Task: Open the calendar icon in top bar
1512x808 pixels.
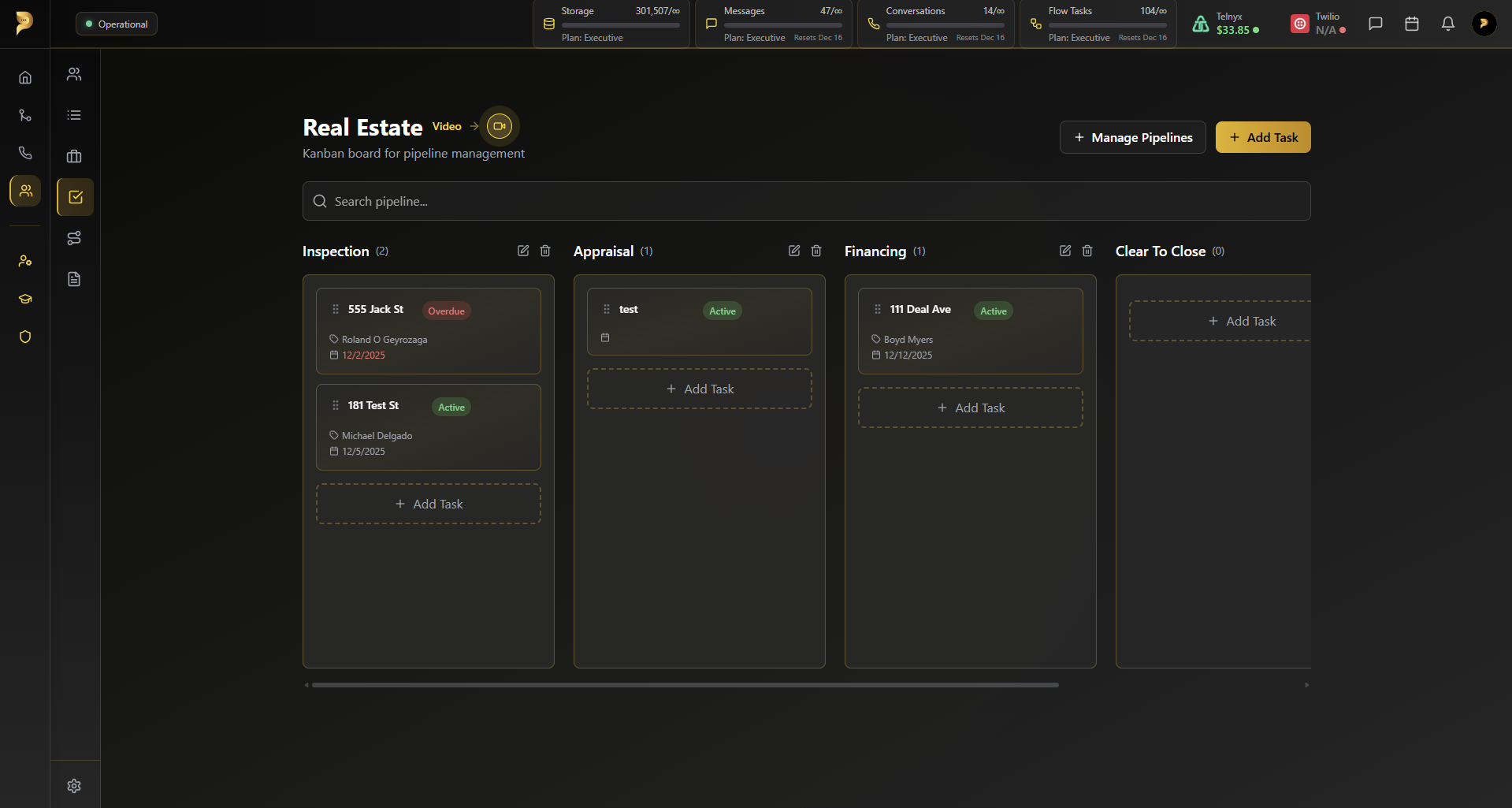Action: tap(1412, 24)
